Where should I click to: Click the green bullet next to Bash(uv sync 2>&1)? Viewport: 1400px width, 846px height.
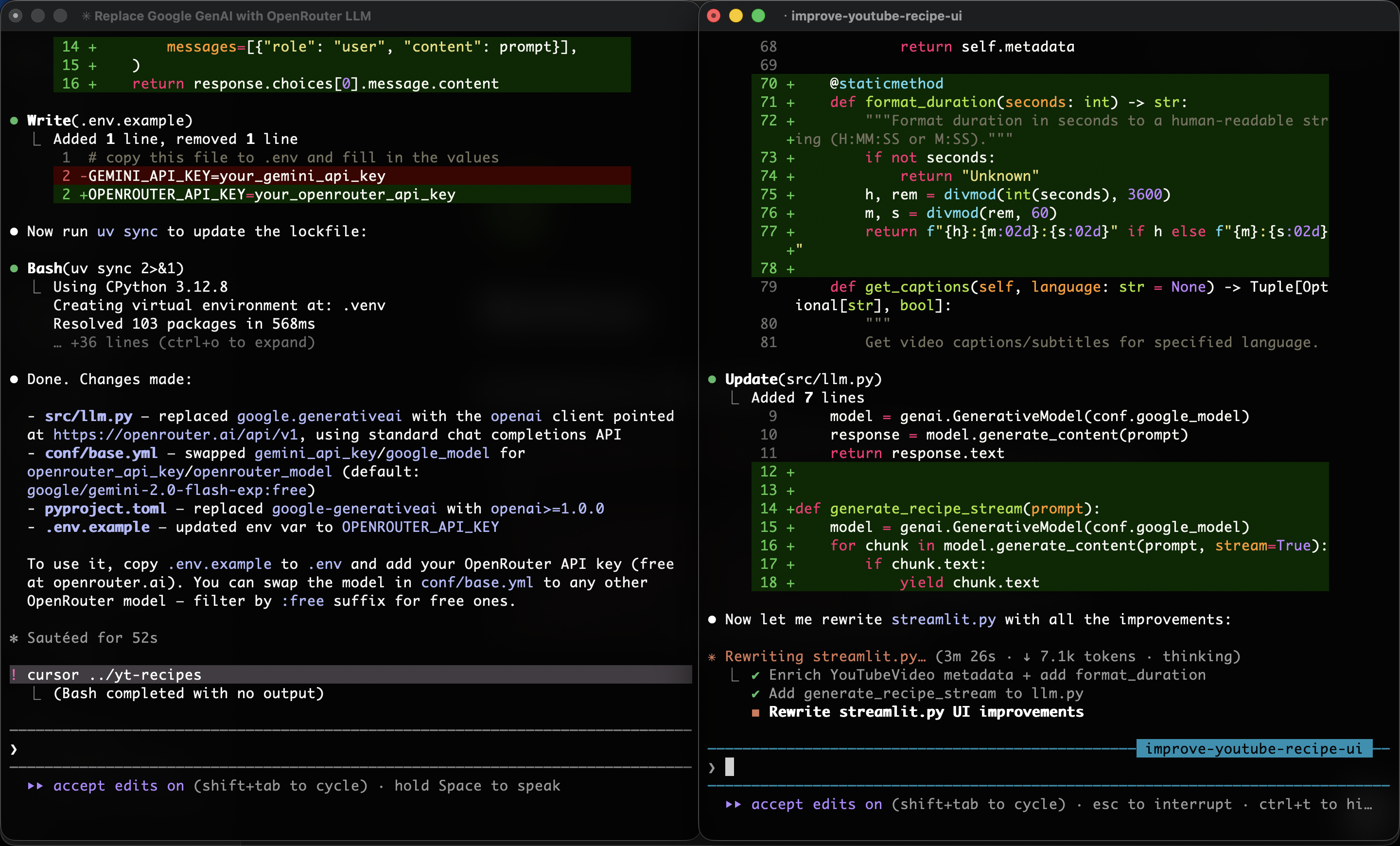coord(14,268)
